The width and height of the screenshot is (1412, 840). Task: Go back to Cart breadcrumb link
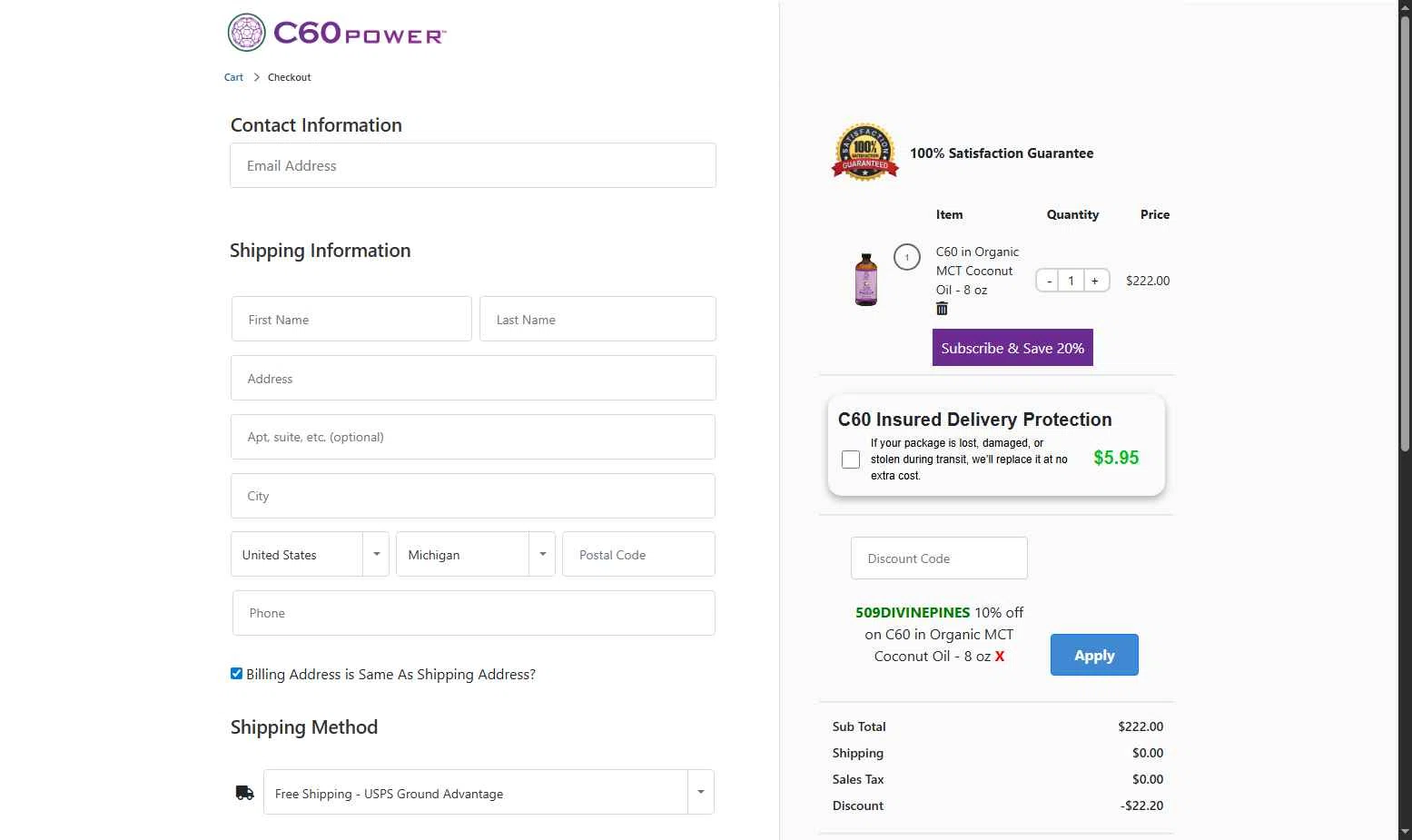click(x=233, y=77)
